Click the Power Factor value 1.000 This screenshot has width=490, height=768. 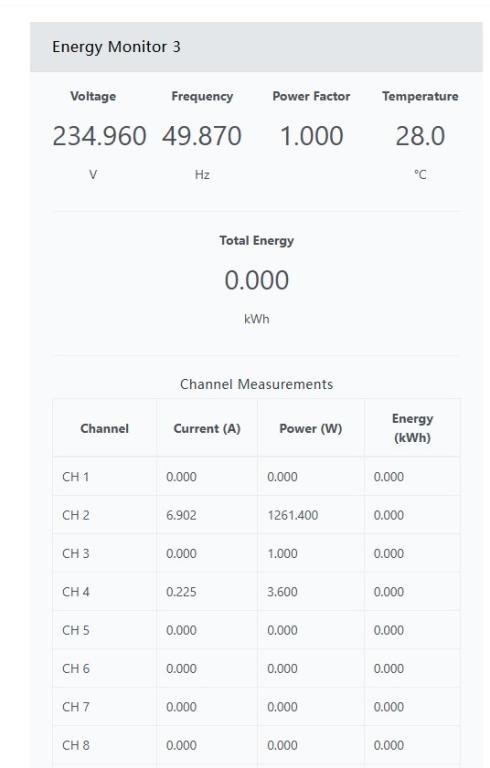(311, 136)
